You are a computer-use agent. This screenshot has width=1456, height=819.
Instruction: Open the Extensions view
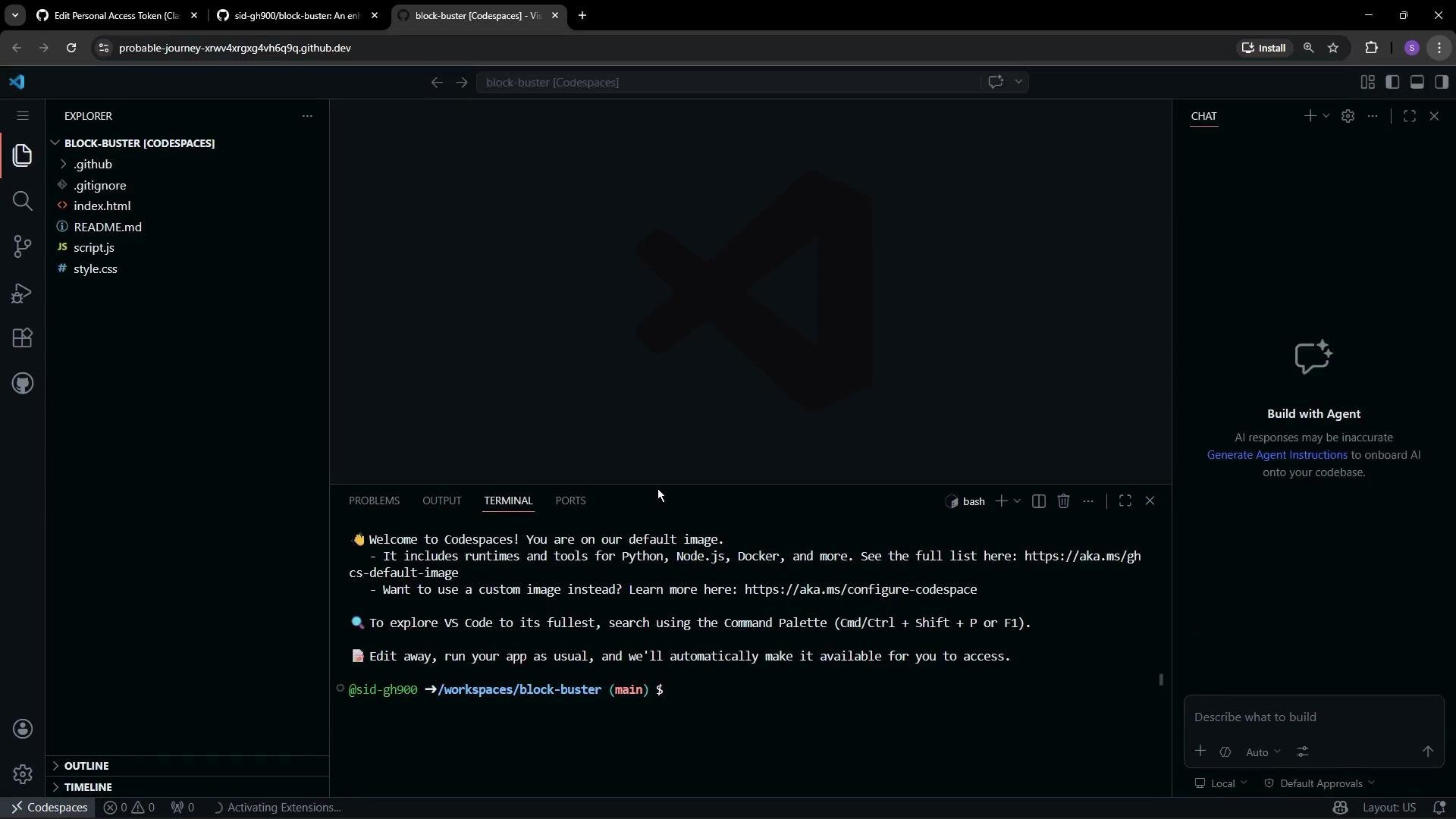(23, 338)
